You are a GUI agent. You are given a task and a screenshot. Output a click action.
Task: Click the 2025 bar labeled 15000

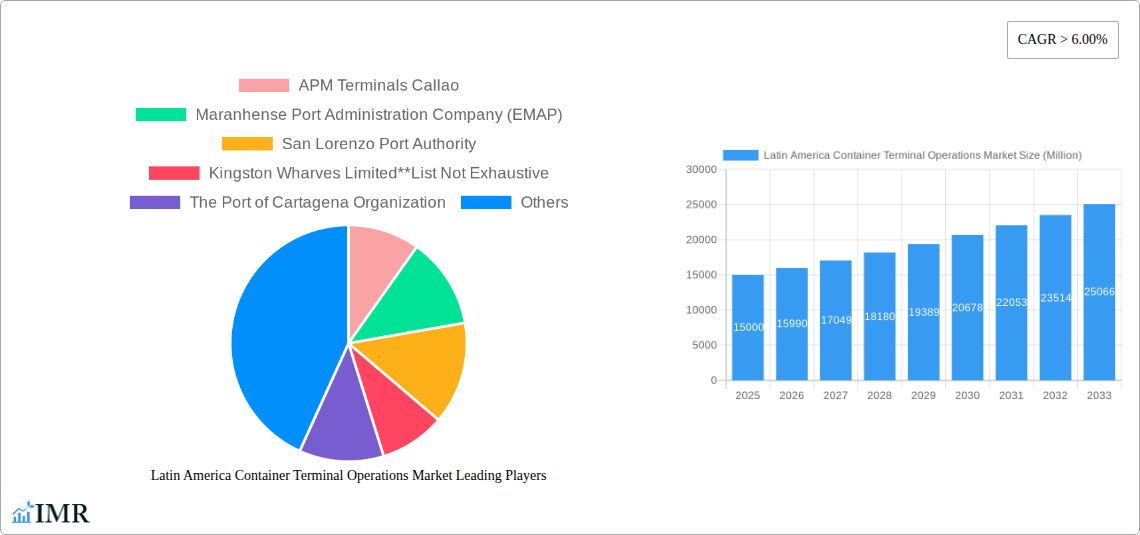coord(748,327)
